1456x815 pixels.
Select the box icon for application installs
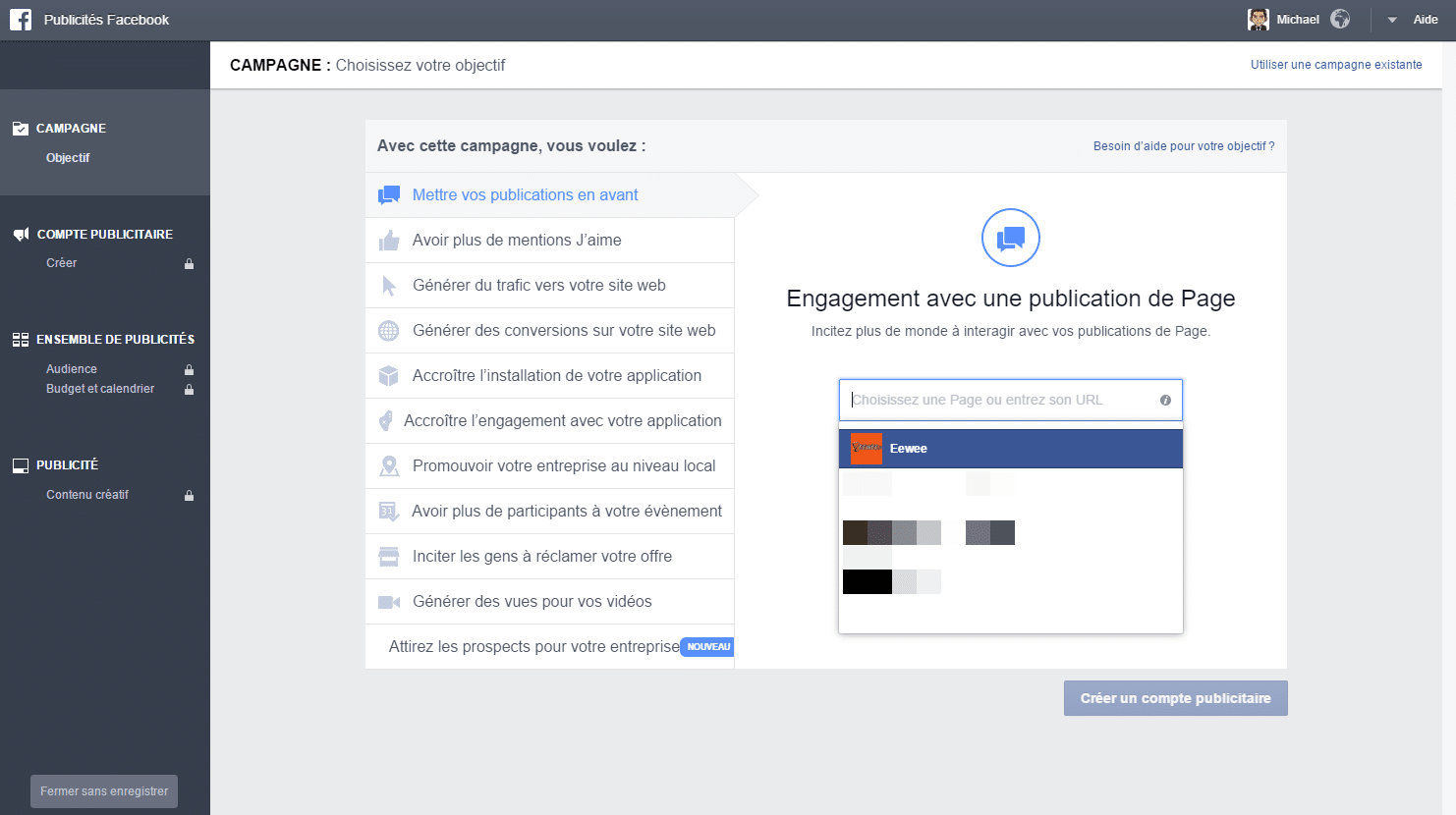388,375
